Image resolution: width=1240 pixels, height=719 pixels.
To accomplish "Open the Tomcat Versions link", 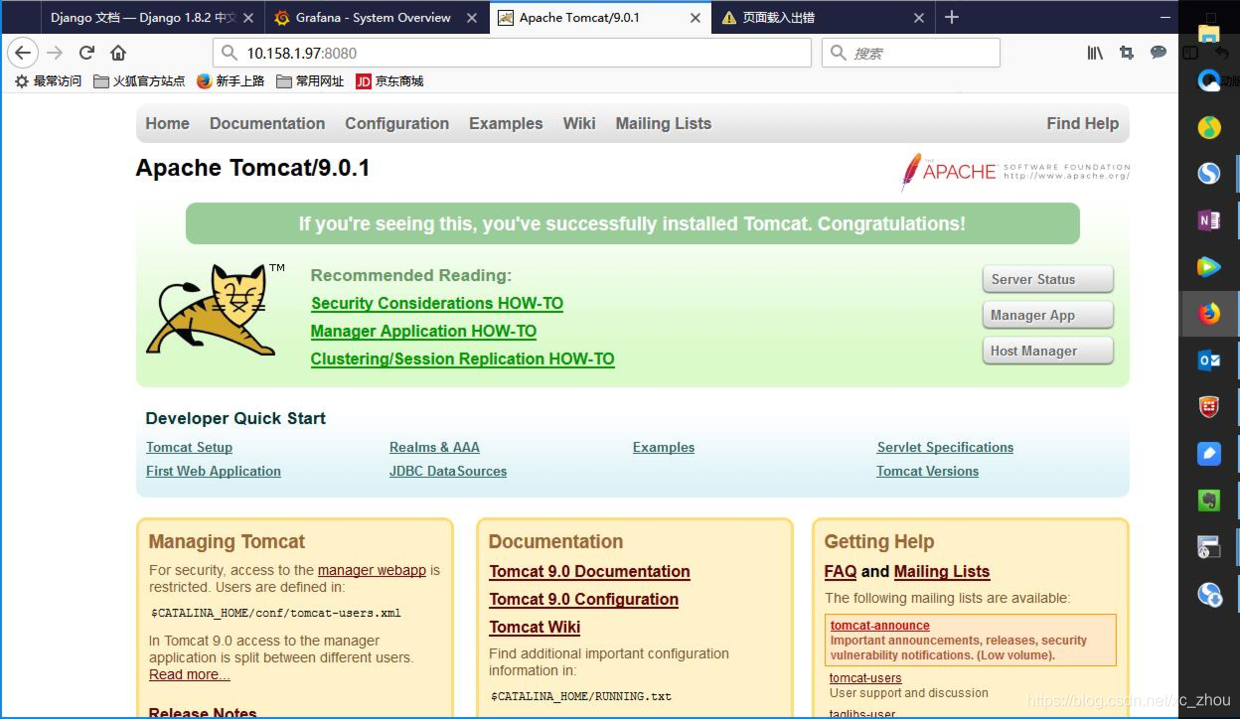I will (x=928, y=471).
